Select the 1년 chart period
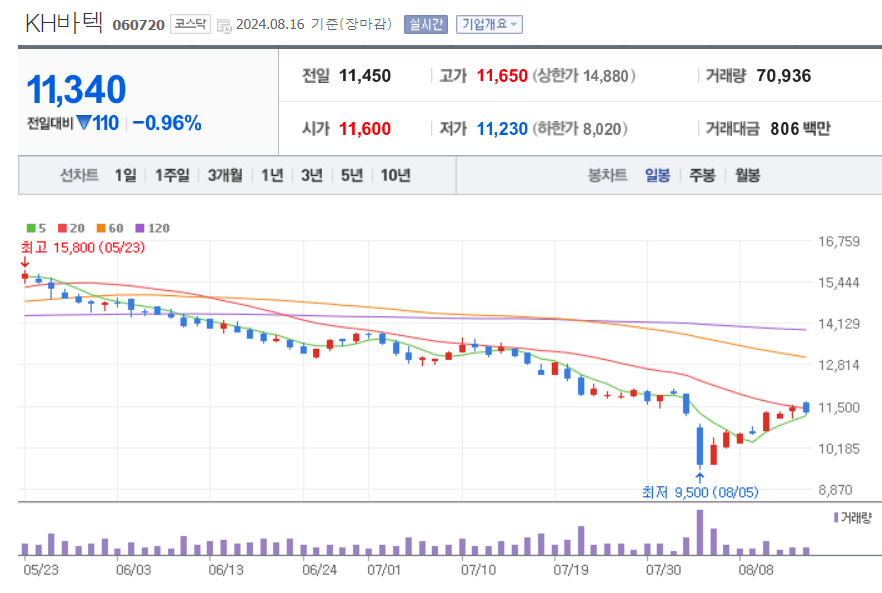 (273, 174)
